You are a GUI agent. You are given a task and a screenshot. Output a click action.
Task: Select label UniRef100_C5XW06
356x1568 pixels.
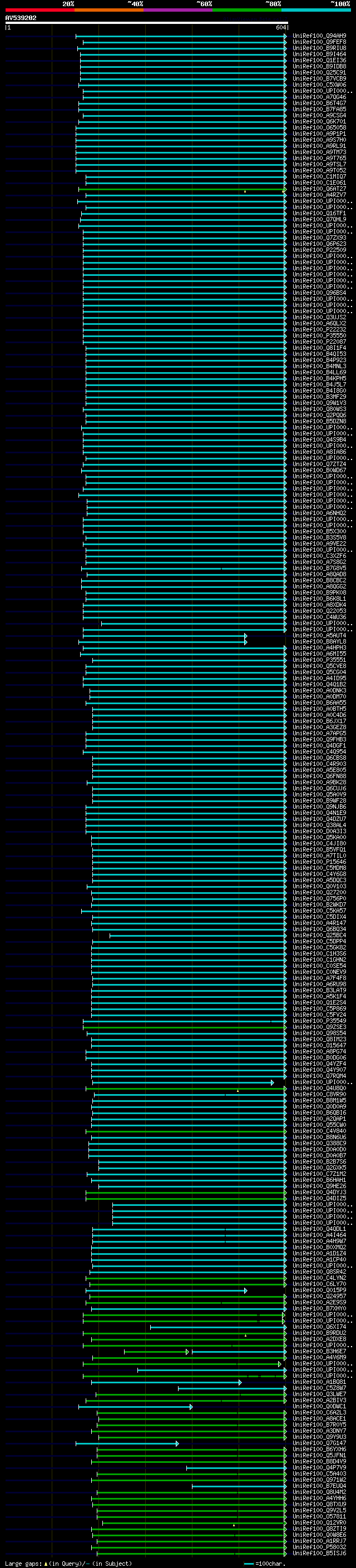pos(319,85)
